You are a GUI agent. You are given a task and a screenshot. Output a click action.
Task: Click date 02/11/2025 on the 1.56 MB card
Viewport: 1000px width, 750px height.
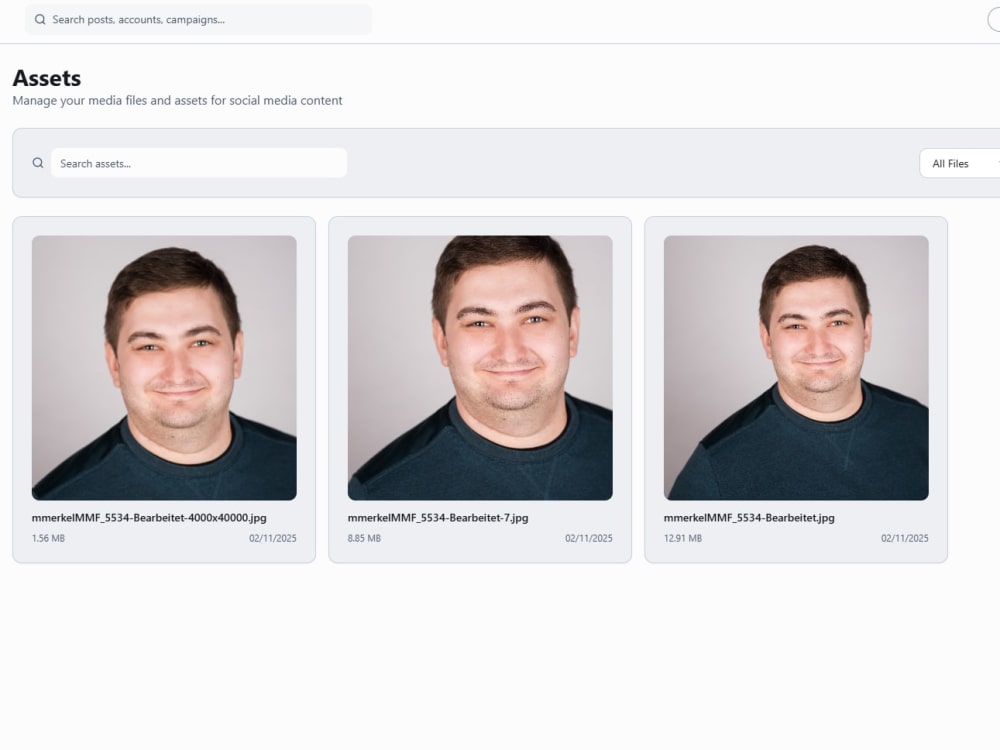click(273, 538)
